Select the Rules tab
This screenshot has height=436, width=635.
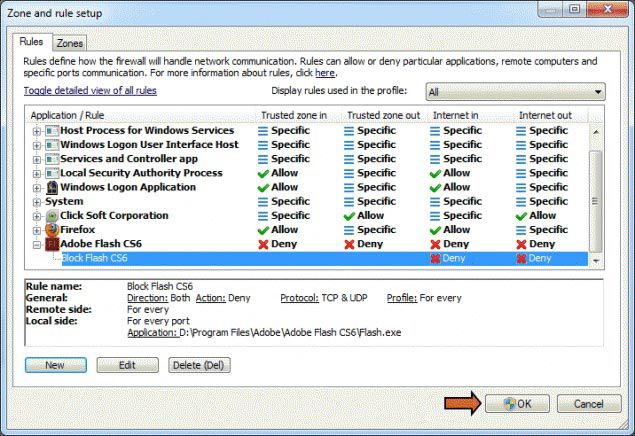click(31, 43)
